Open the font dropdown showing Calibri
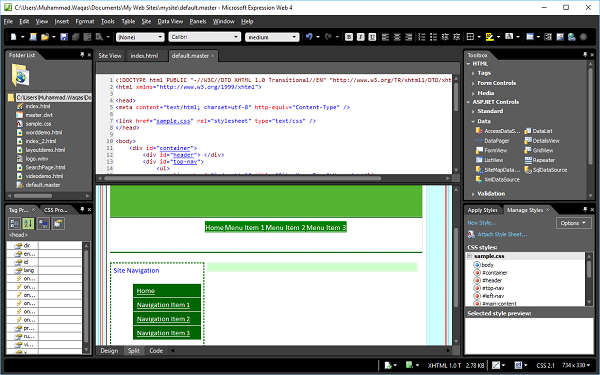 [x=205, y=37]
